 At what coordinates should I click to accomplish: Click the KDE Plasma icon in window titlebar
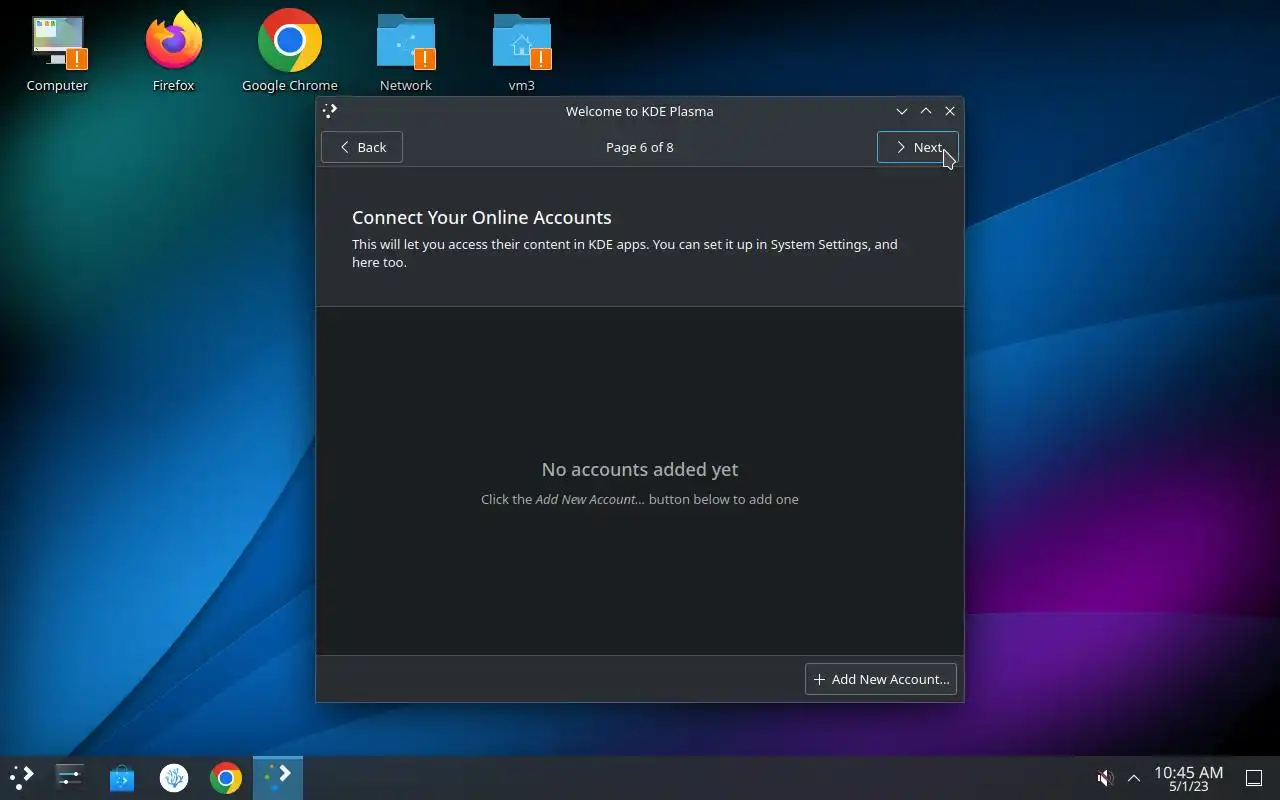[x=330, y=111]
